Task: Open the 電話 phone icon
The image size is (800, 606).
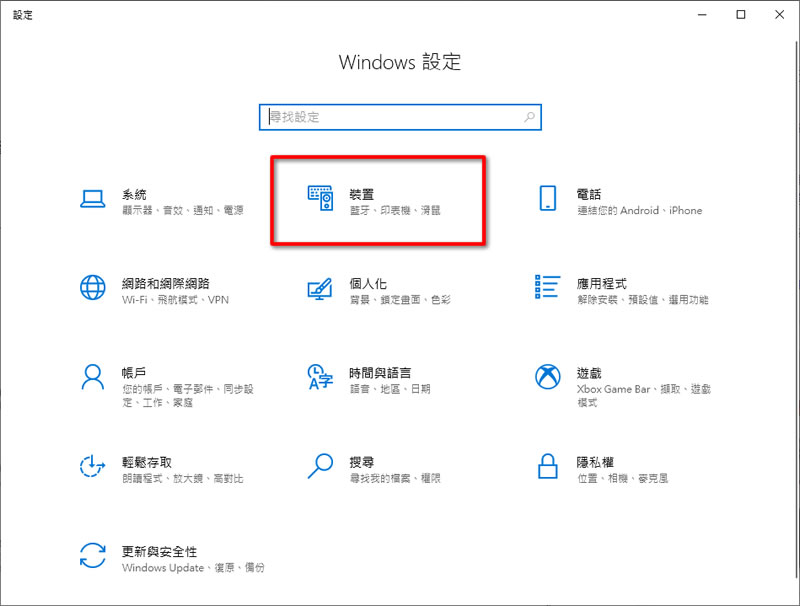Action: pos(547,198)
